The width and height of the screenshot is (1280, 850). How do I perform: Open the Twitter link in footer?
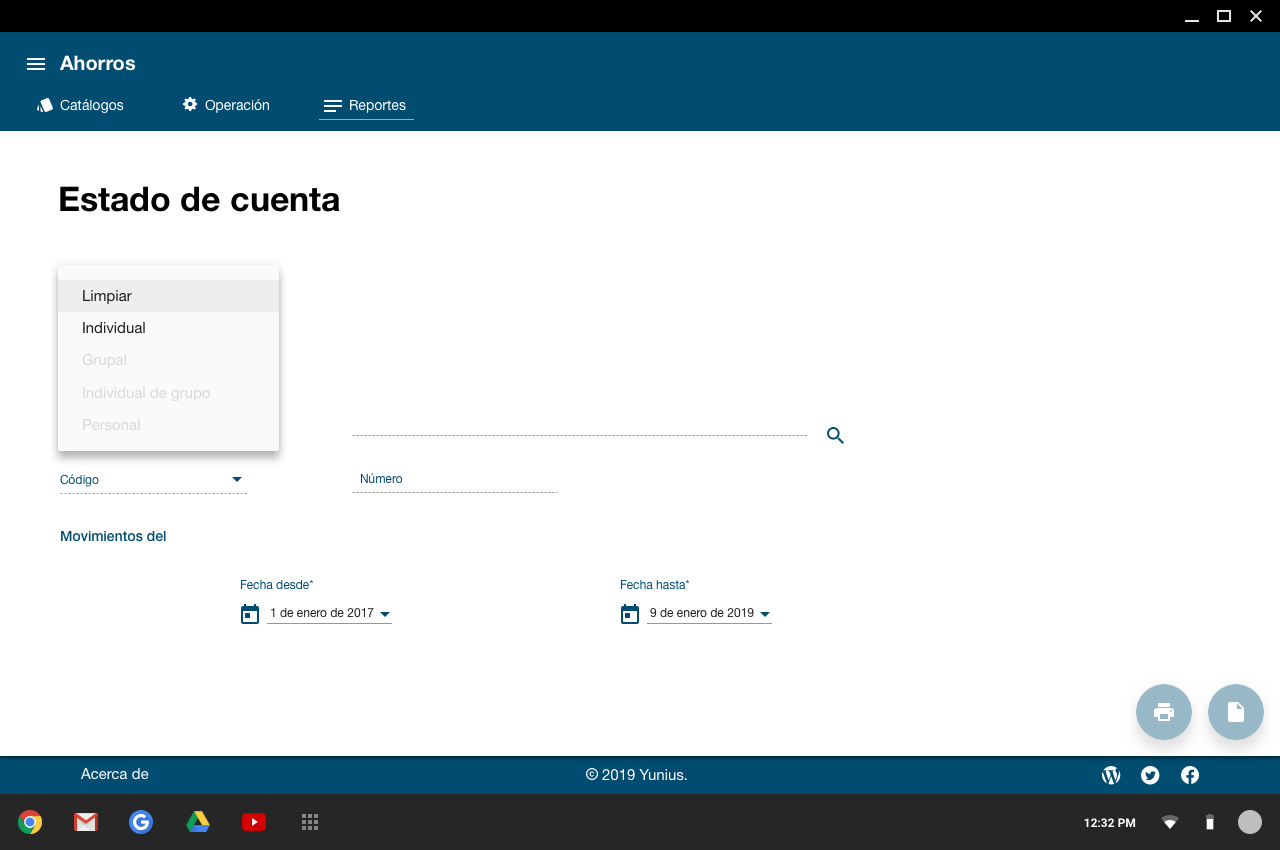click(x=1150, y=775)
